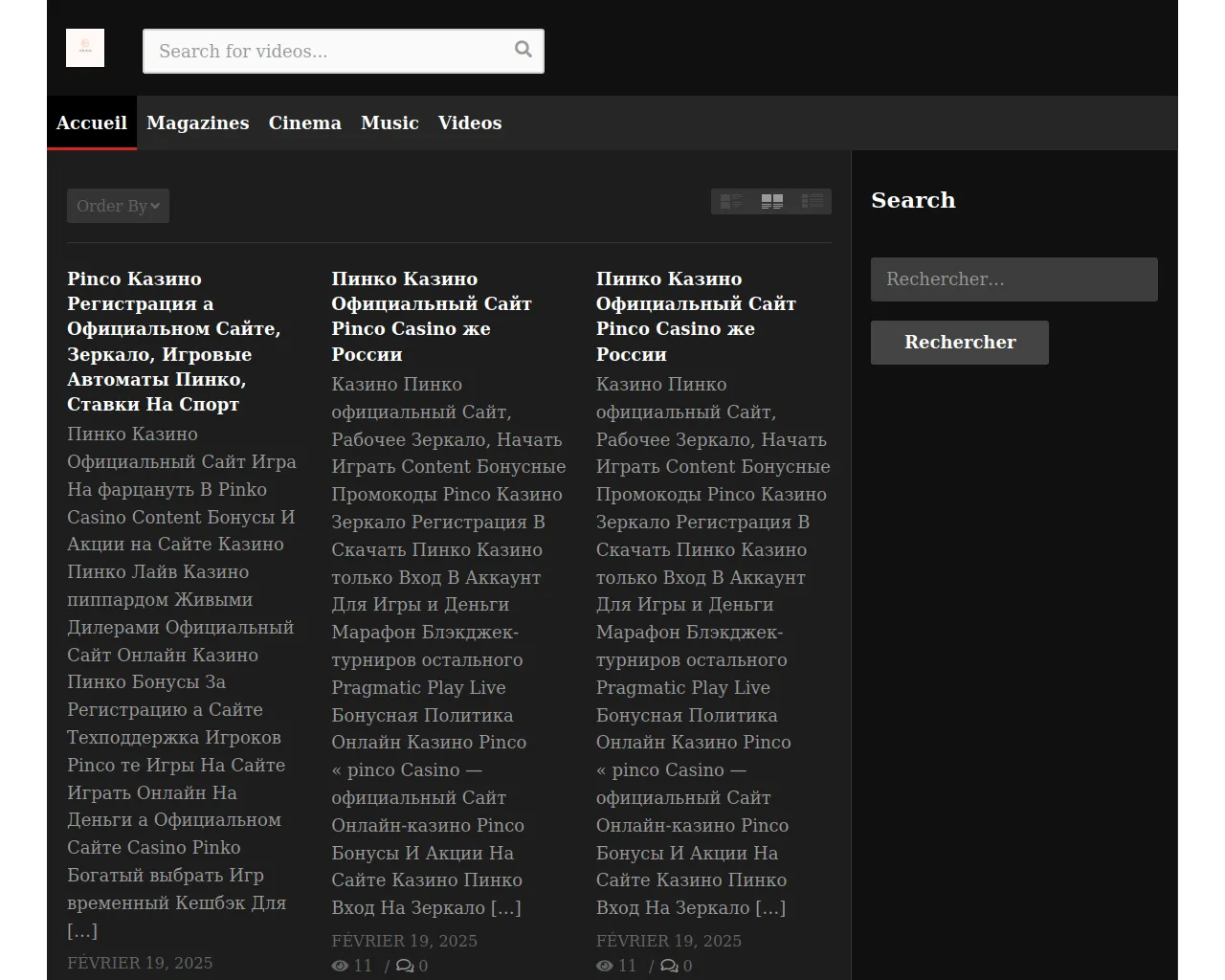Switch to the grid layout icon

pos(772,201)
